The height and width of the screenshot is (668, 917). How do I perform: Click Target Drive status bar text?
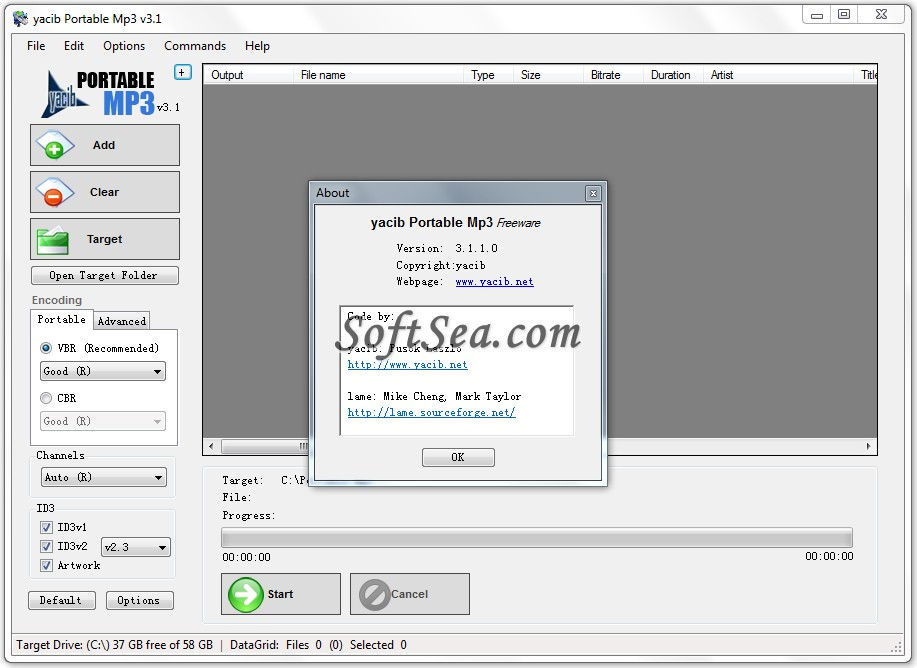tap(115, 645)
